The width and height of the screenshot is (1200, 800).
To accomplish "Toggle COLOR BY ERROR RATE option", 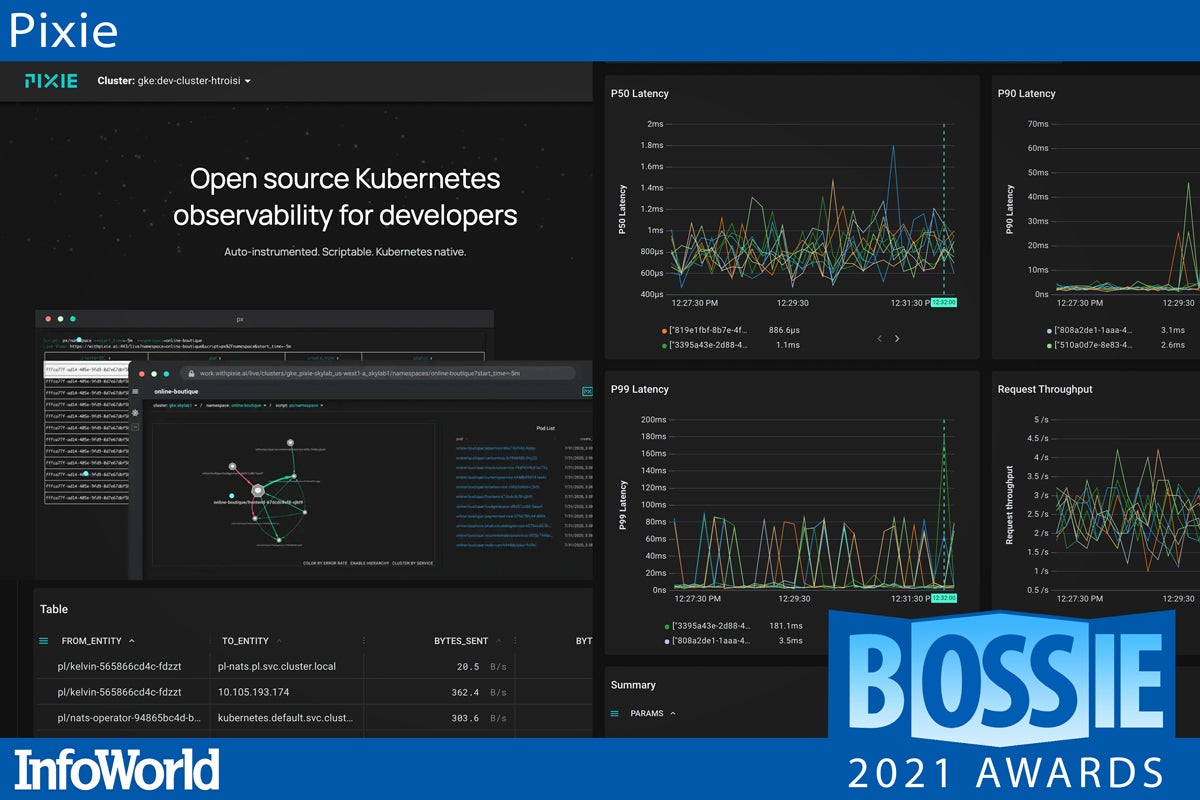I will click(x=325, y=563).
